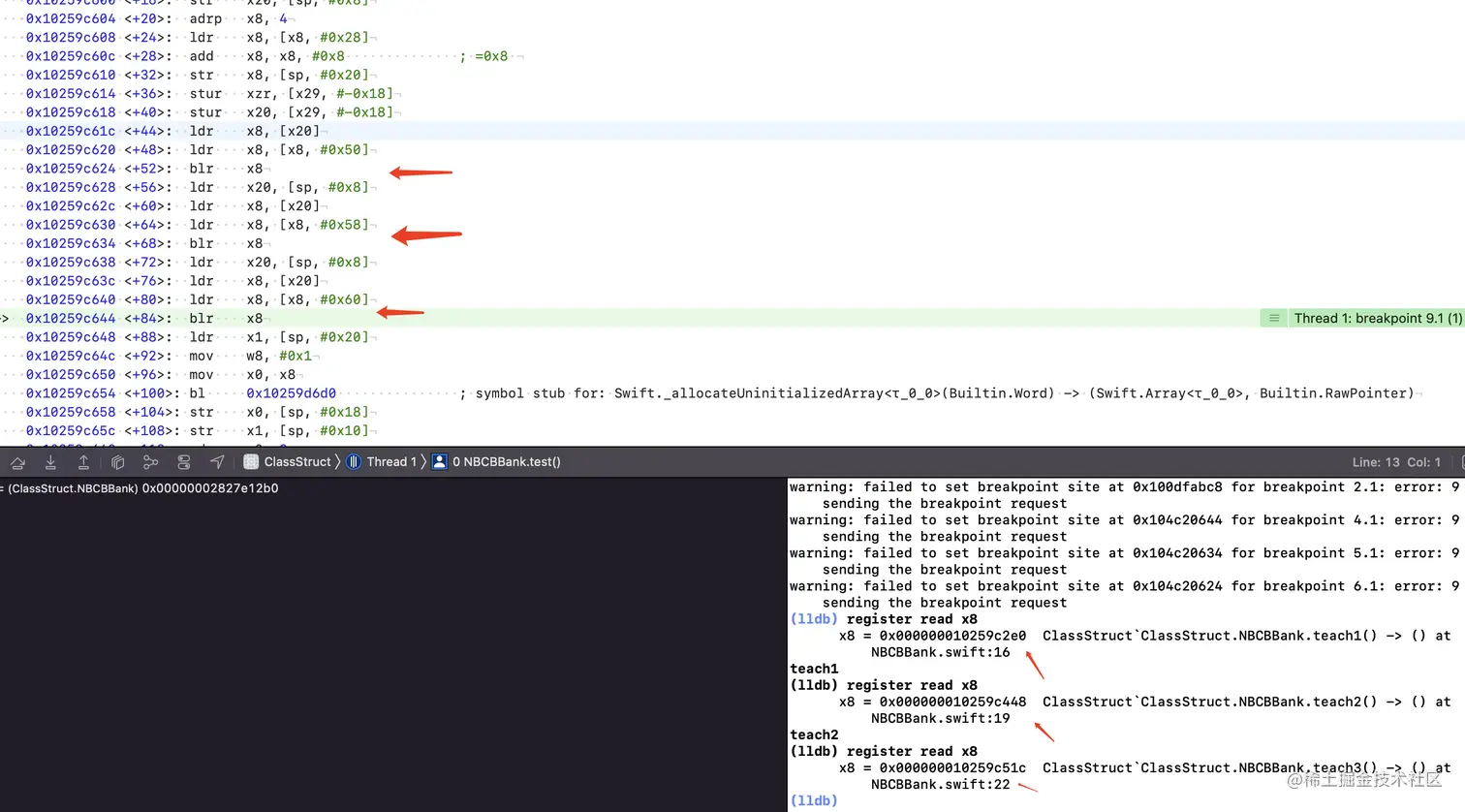Click the Step Into debug icon
The image size is (1465, 812).
point(50,462)
